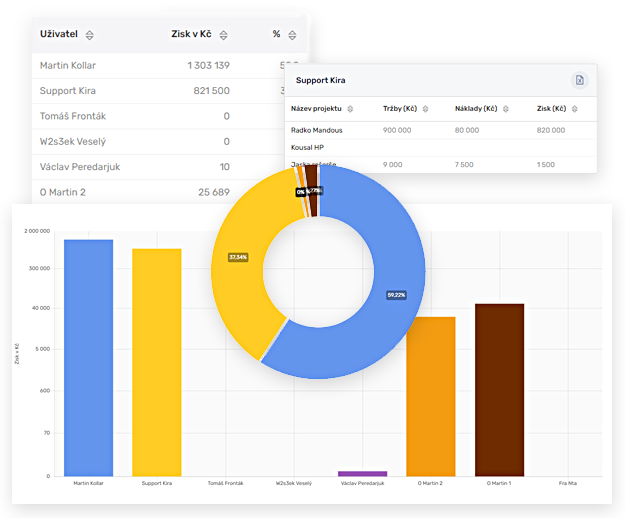The image size is (625, 518).
Task: Sort by Zisk (Kč) arrows icon
Action: (x=576, y=108)
